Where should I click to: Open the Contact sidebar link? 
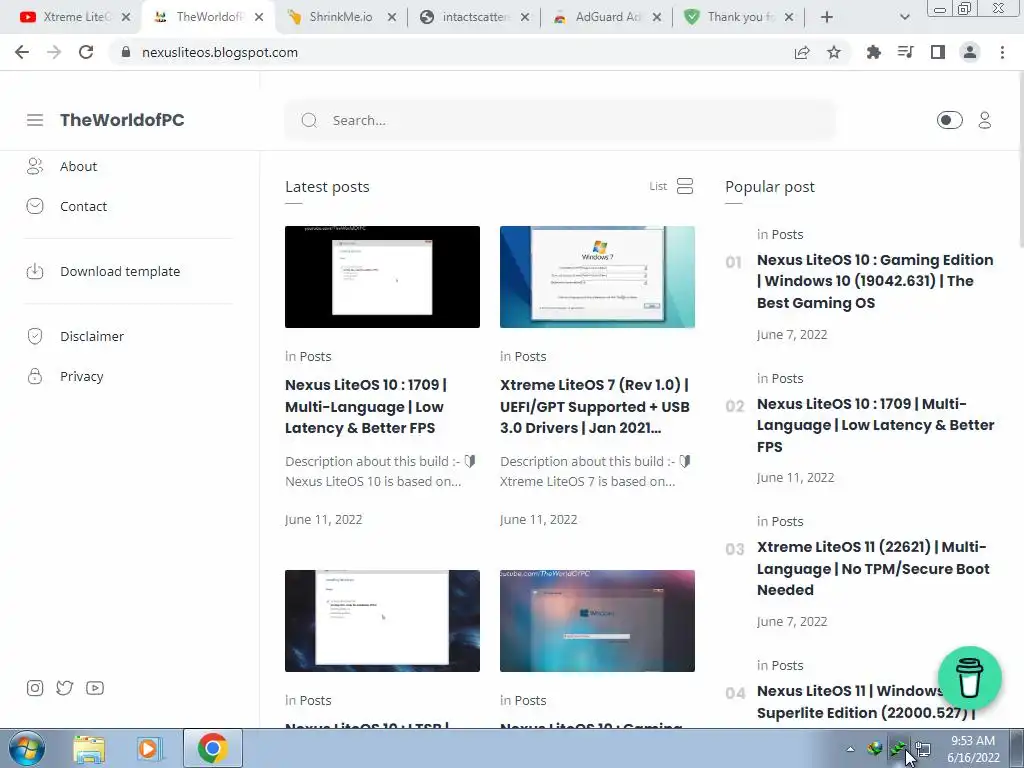point(84,206)
